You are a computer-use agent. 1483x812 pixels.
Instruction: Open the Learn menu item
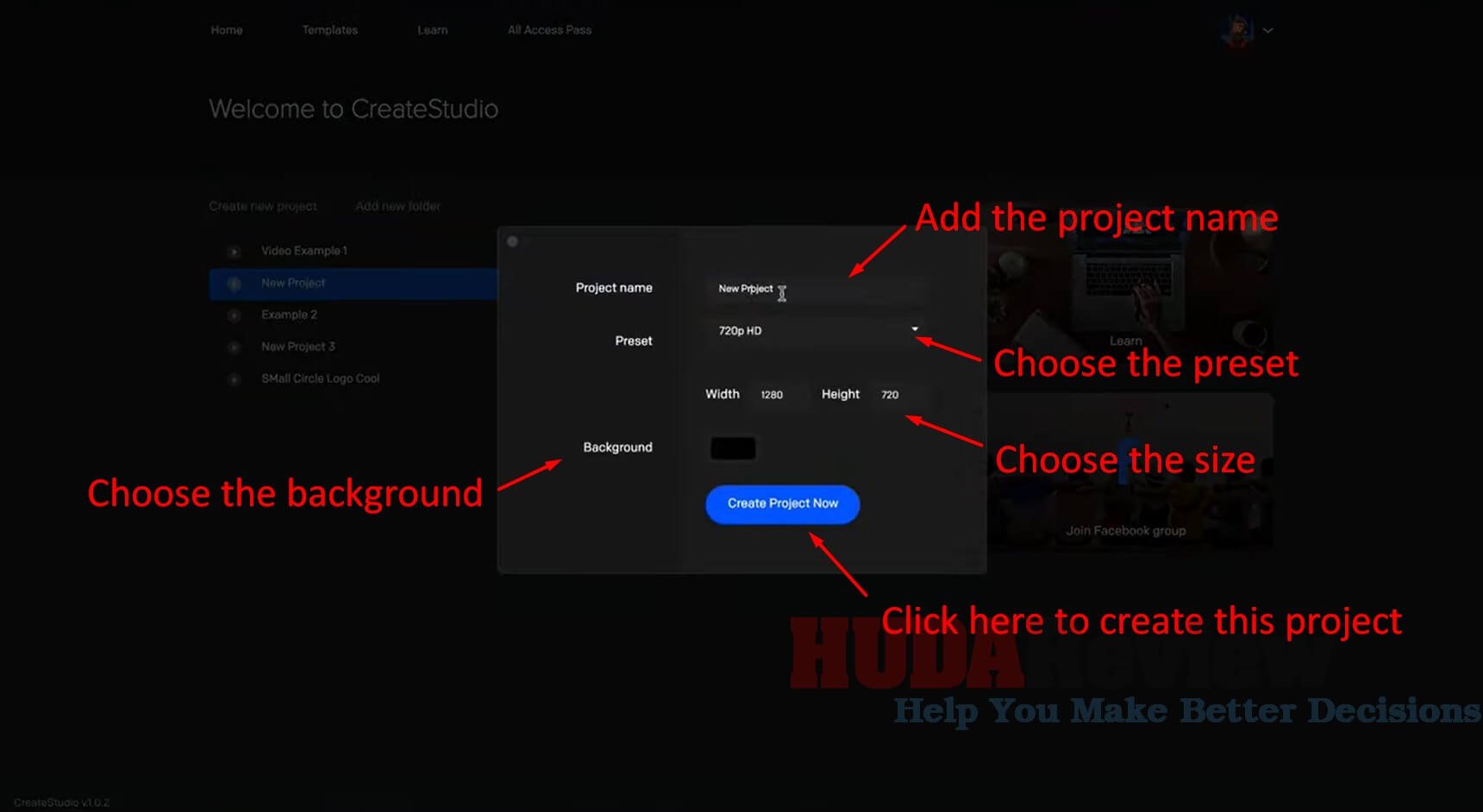pyautogui.click(x=432, y=30)
